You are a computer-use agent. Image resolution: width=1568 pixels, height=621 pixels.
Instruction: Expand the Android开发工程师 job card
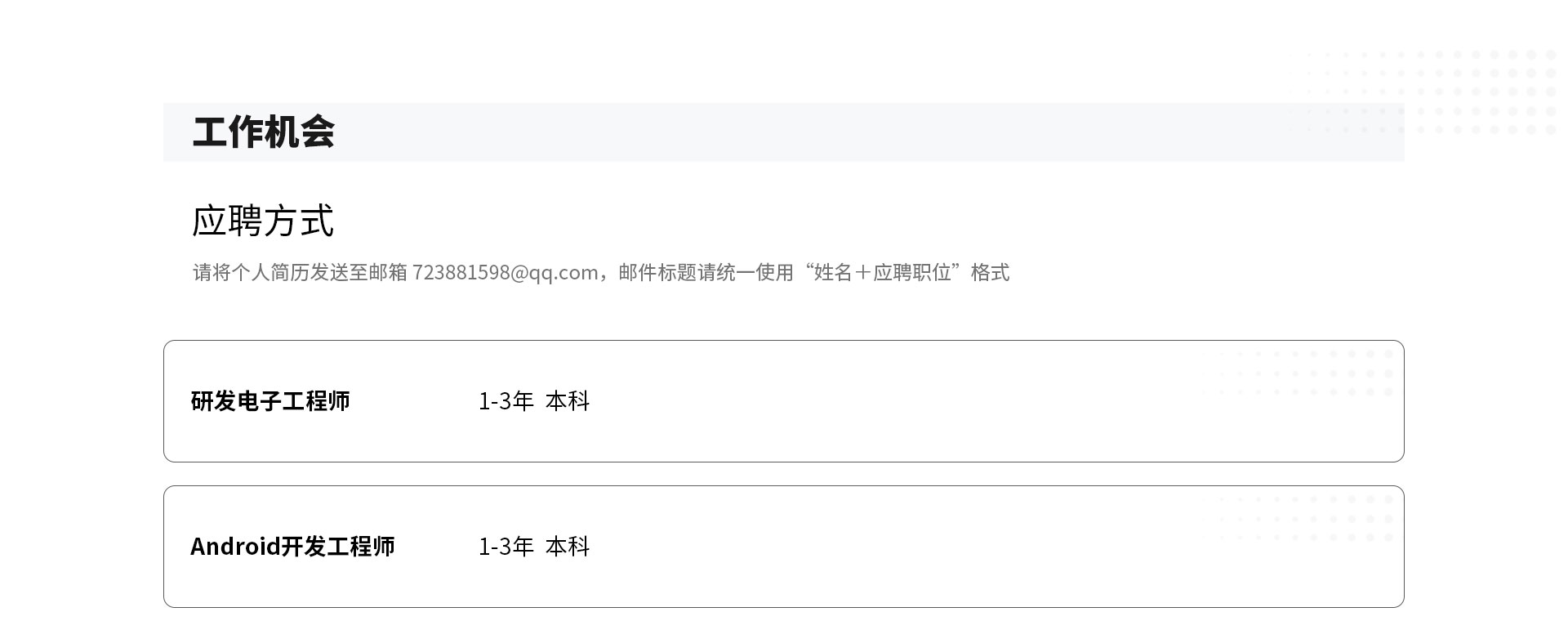tap(784, 547)
